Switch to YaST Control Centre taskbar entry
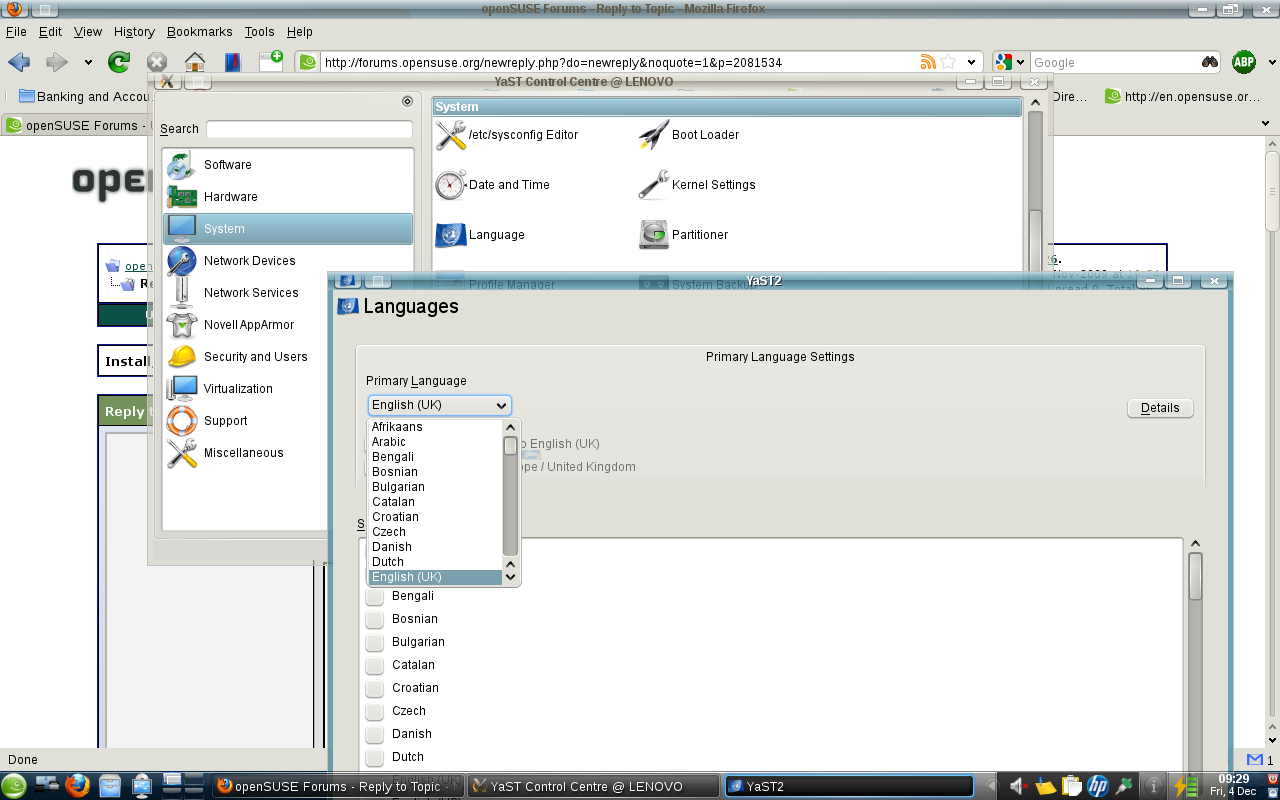Screen dimensions: 1280x800 [x=595, y=786]
